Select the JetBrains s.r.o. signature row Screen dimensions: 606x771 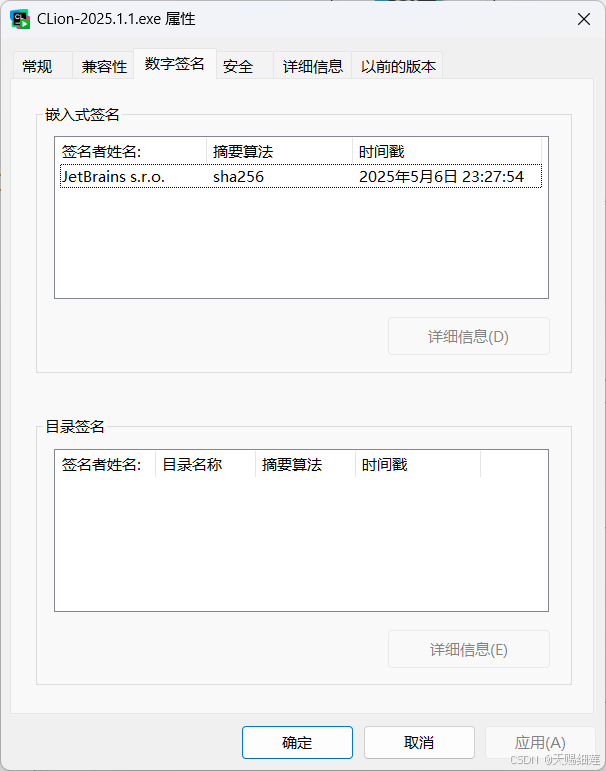point(301,176)
